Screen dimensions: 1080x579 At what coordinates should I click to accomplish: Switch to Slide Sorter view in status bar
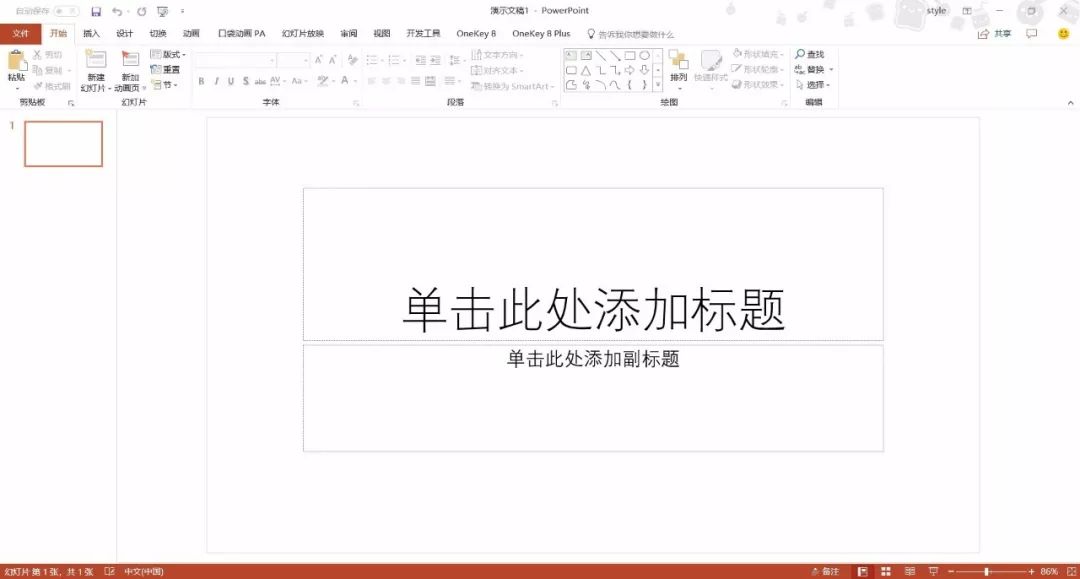(885, 571)
